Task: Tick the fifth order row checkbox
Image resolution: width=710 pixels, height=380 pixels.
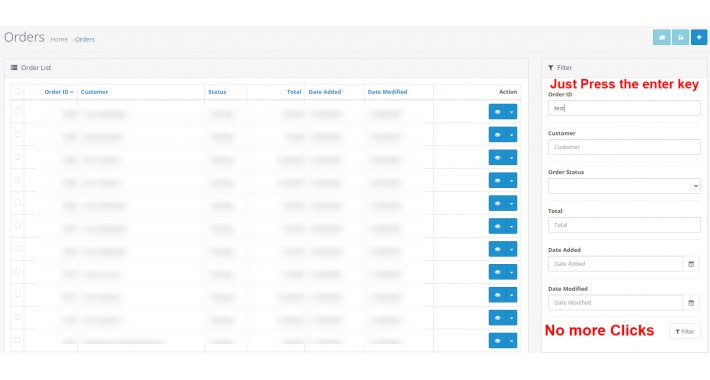Action: (17, 202)
